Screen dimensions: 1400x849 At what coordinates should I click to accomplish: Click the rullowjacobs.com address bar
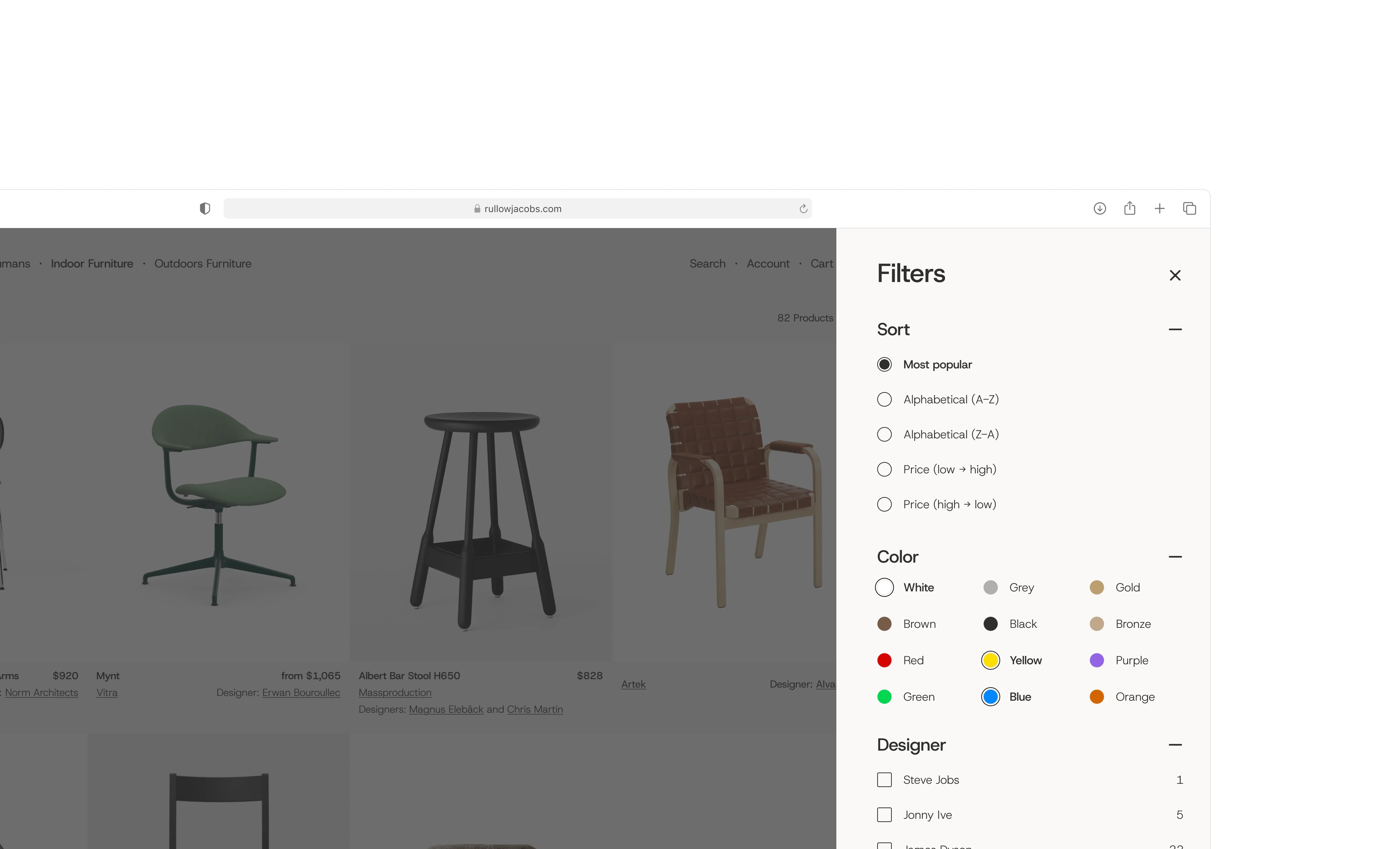(518, 208)
